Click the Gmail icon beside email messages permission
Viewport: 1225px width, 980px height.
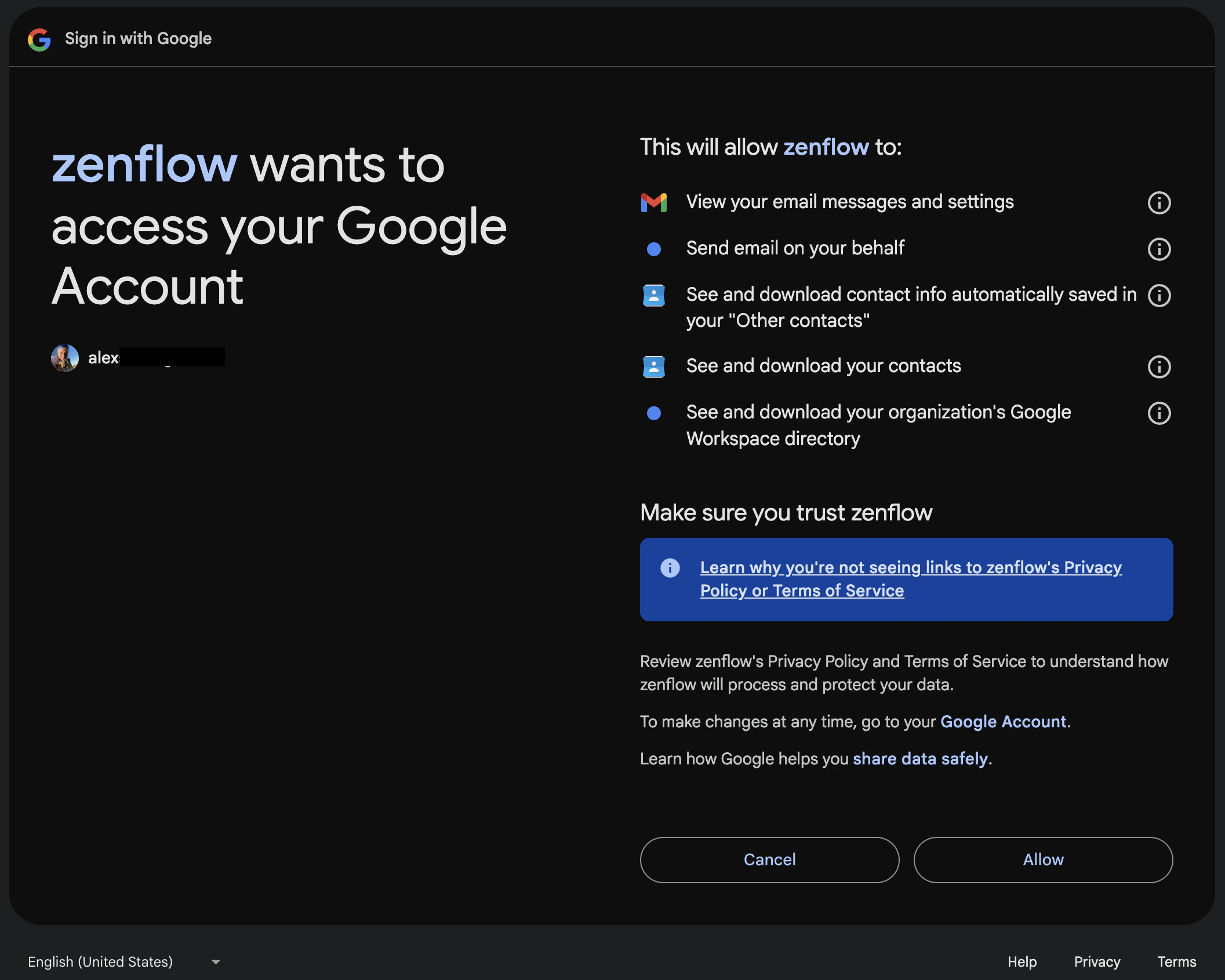[x=653, y=202]
